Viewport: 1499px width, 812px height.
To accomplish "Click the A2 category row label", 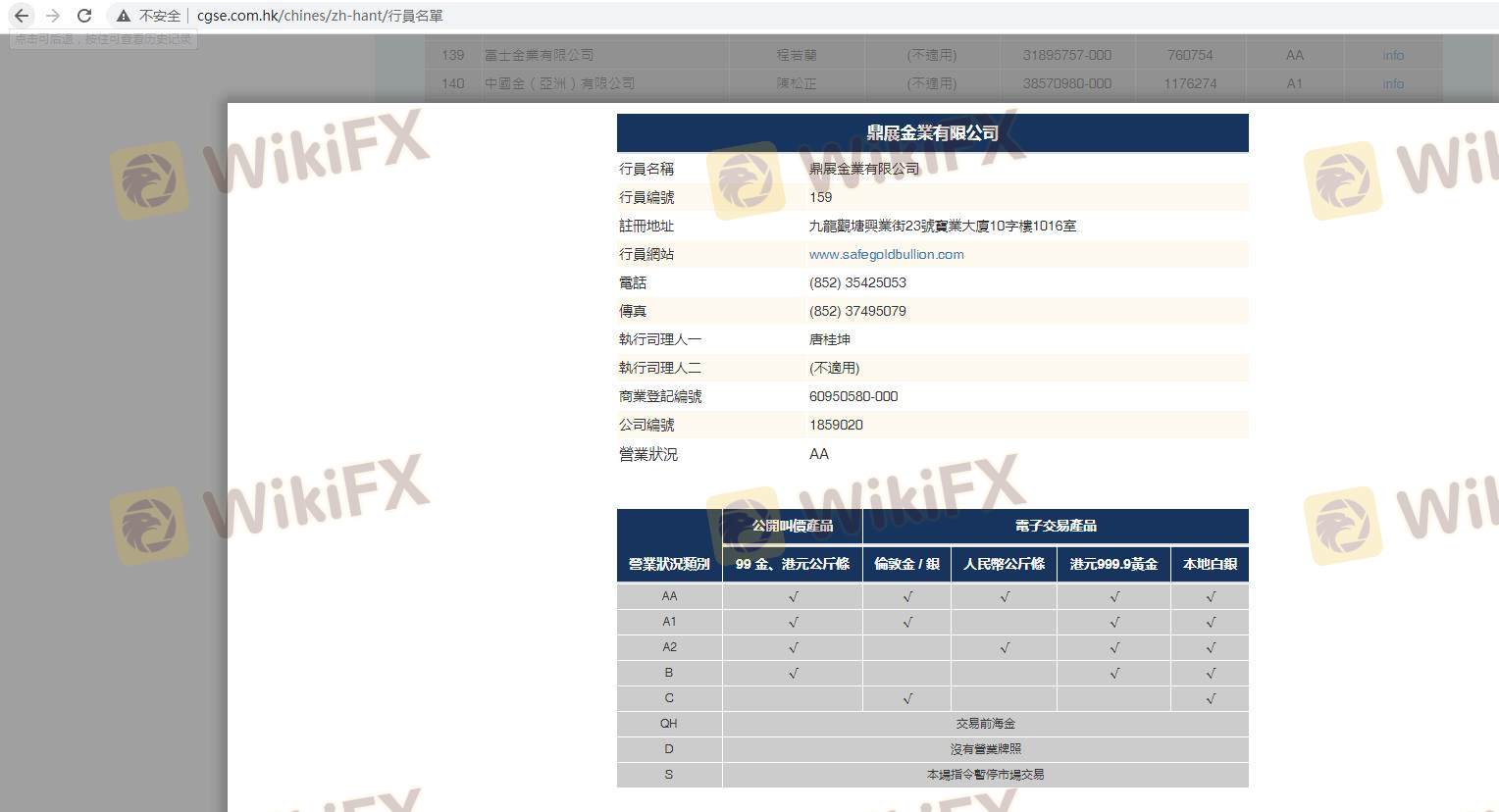I will click(669, 647).
